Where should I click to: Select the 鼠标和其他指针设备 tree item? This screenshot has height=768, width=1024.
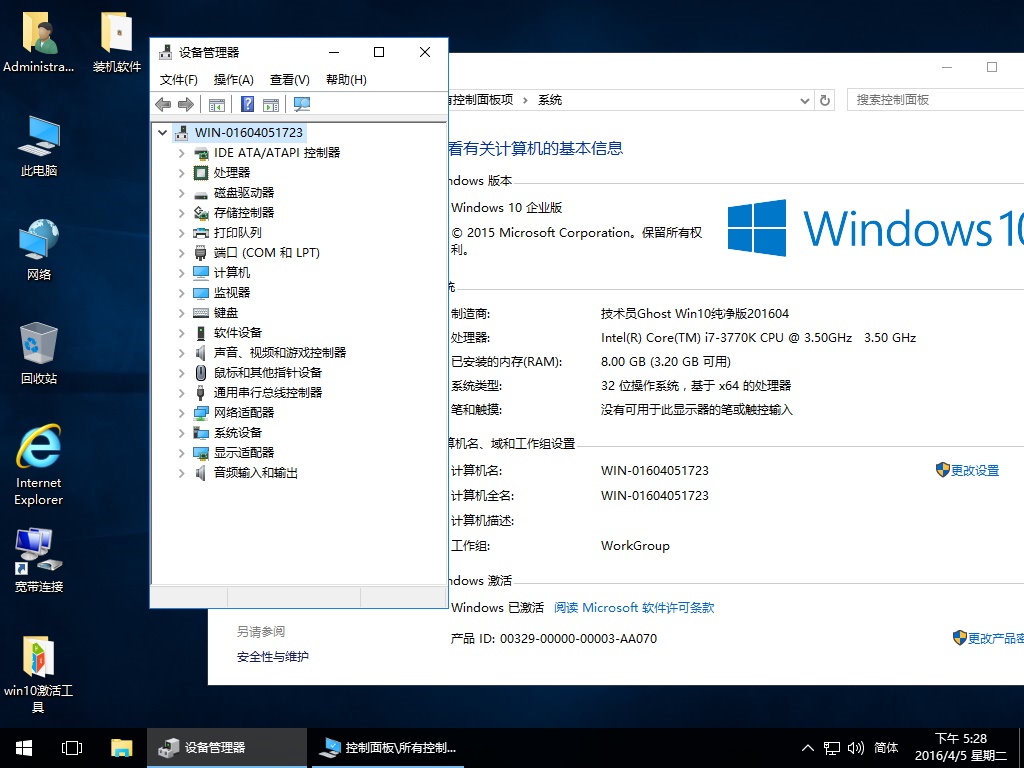click(268, 373)
